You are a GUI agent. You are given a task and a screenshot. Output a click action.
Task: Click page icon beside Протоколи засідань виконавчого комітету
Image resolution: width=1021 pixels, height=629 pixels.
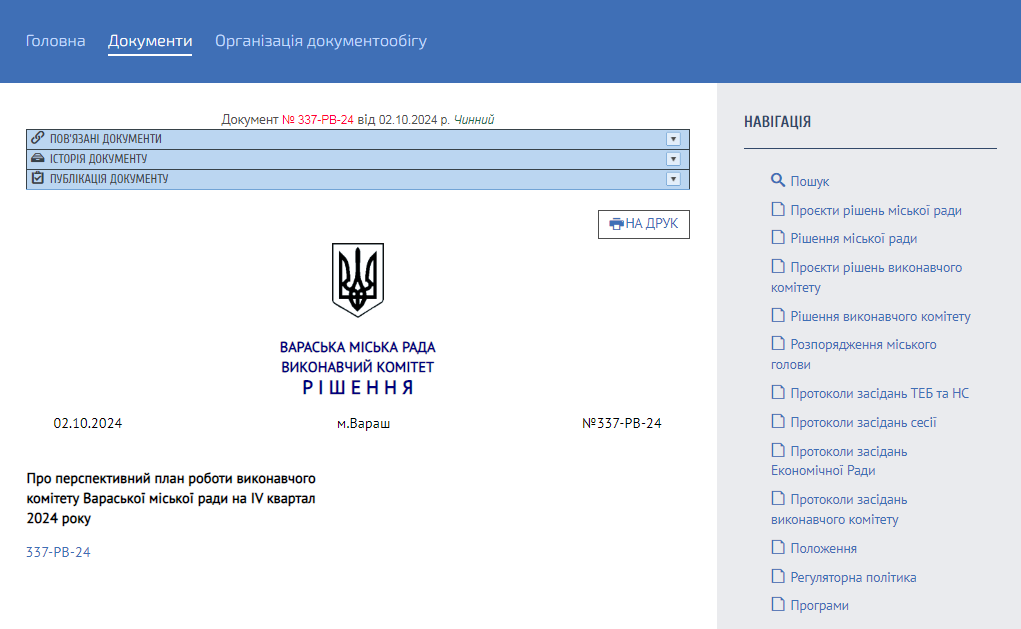[777, 498]
